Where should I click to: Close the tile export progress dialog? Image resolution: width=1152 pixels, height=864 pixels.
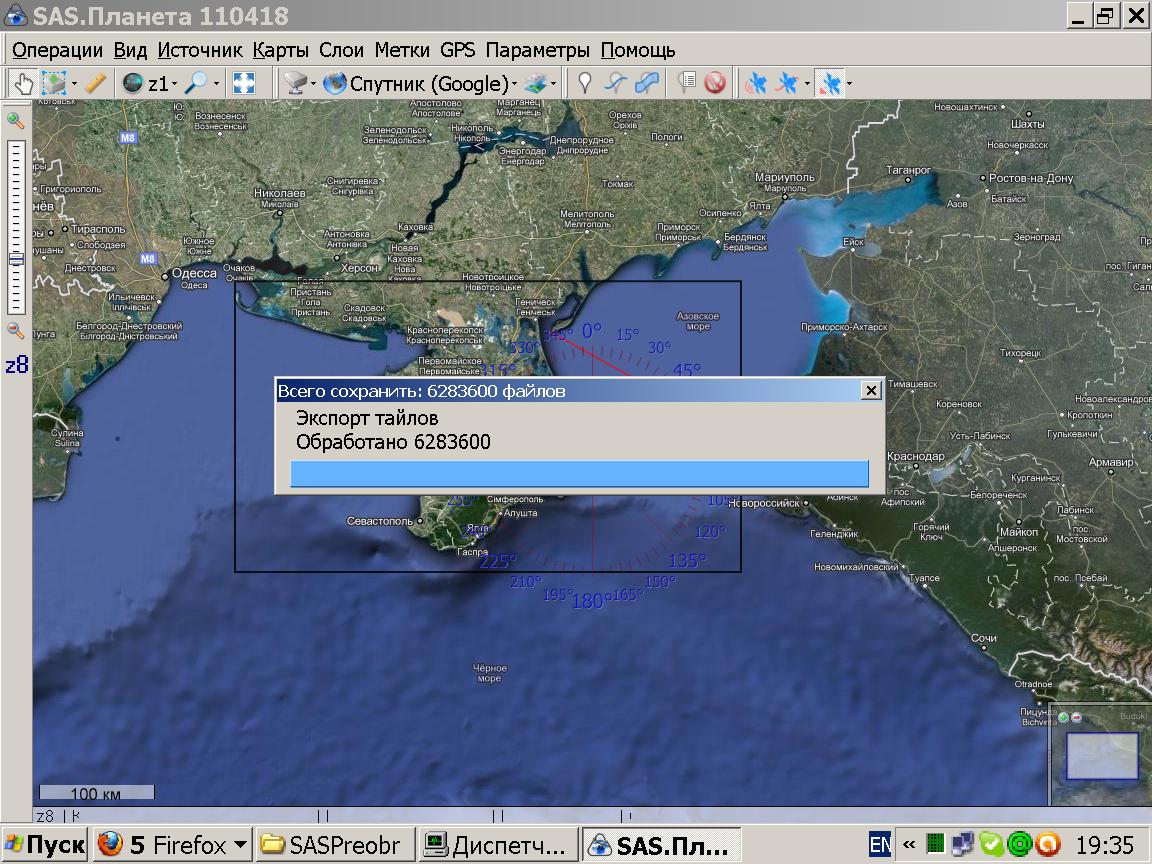click(x=871, y=391)
